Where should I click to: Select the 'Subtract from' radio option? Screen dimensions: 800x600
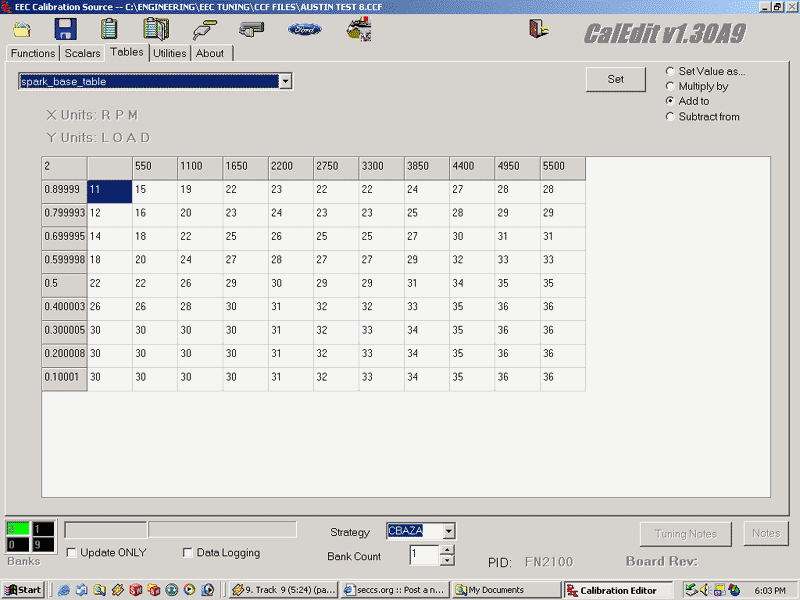point(671,117)
